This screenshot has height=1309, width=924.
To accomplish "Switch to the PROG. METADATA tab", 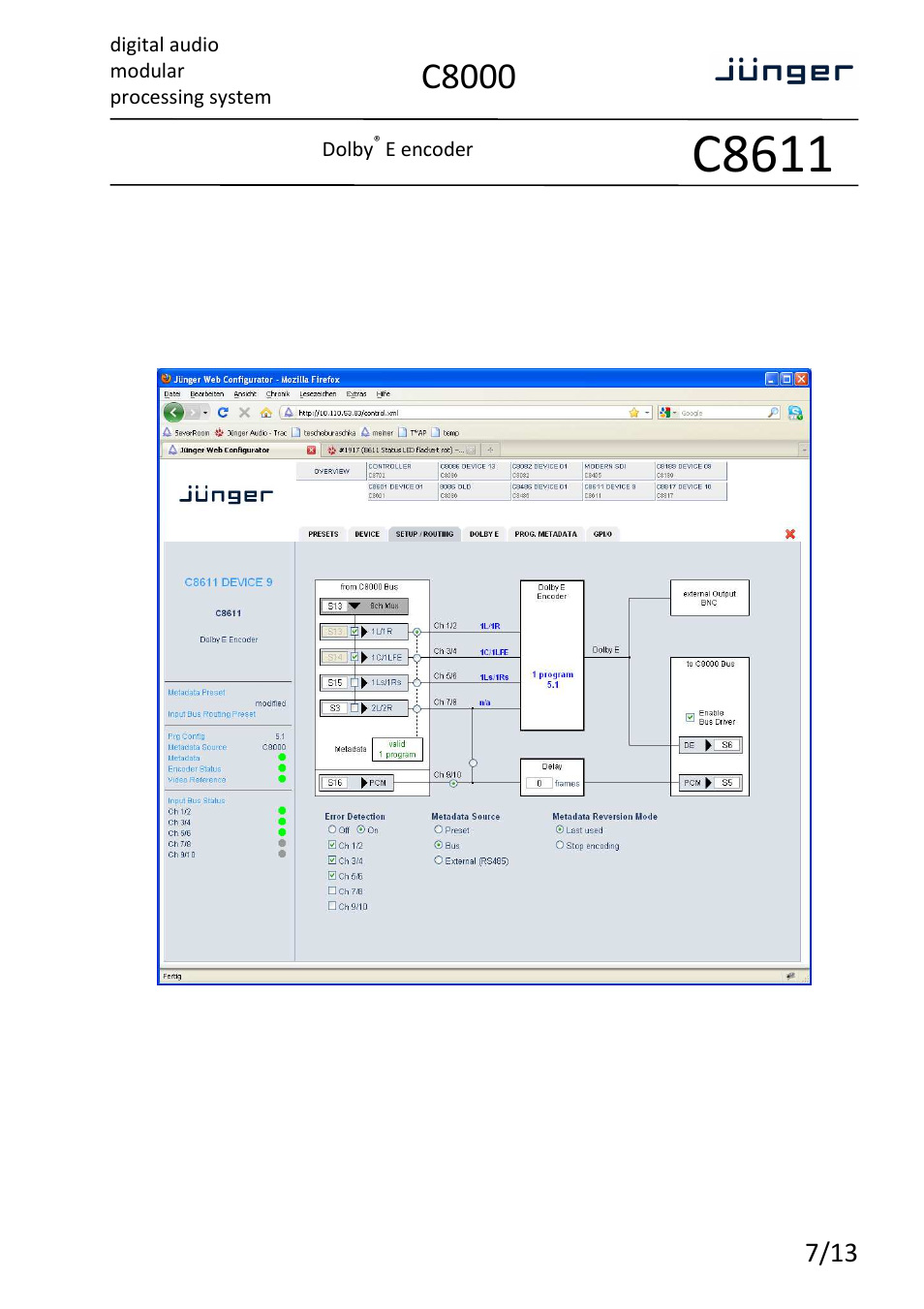I will click(545, 534).
